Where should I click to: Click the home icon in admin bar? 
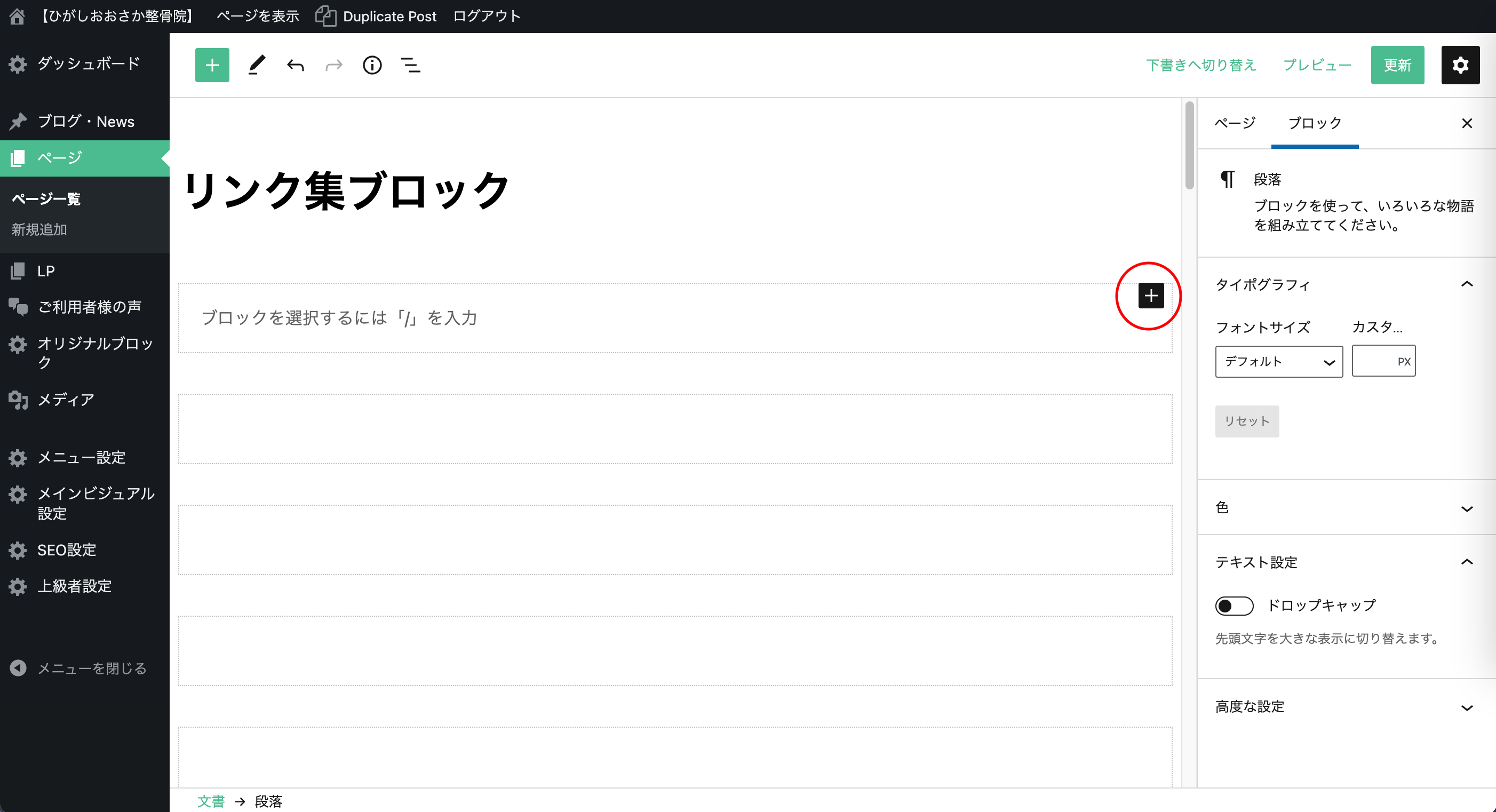point(17,16)
